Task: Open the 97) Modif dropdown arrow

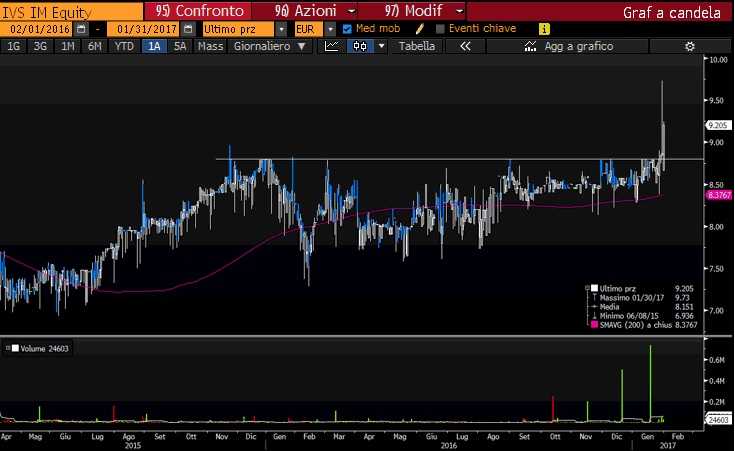Action: click(x=460, y=10)
